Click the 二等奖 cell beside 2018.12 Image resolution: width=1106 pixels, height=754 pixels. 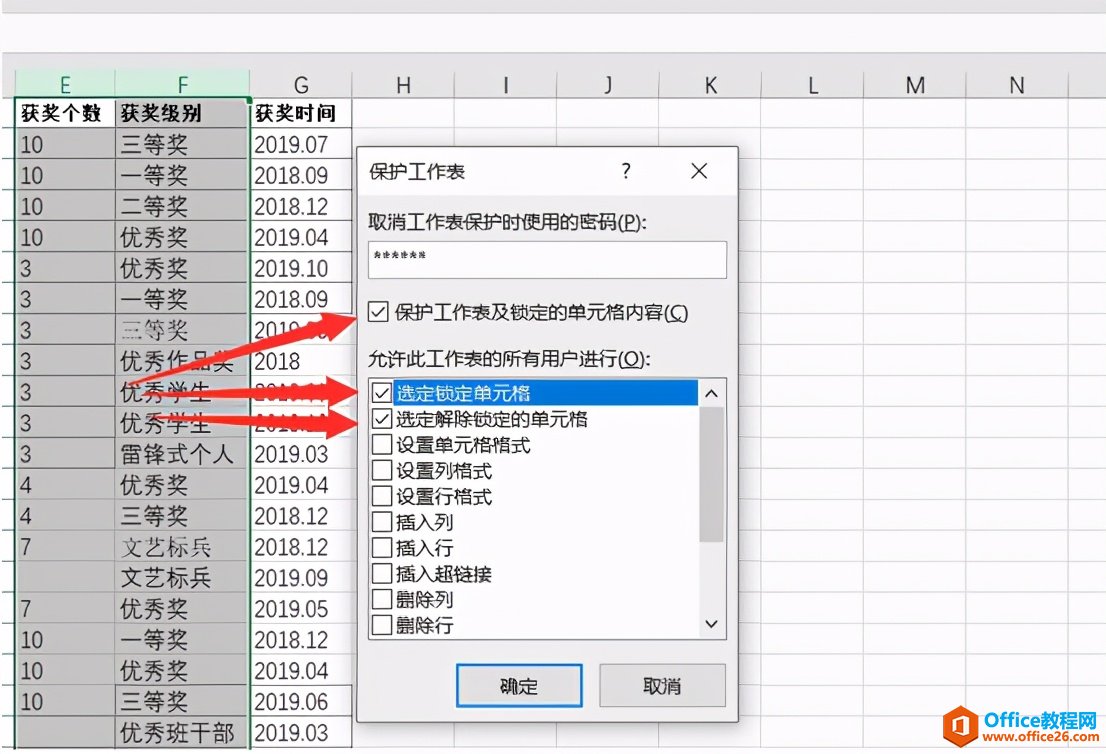[182, 206]
